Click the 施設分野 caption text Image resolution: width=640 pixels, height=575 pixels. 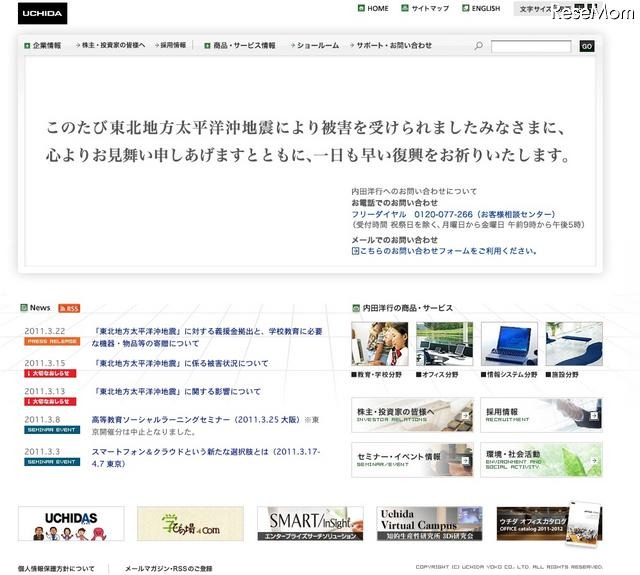[x=562, y=375]
